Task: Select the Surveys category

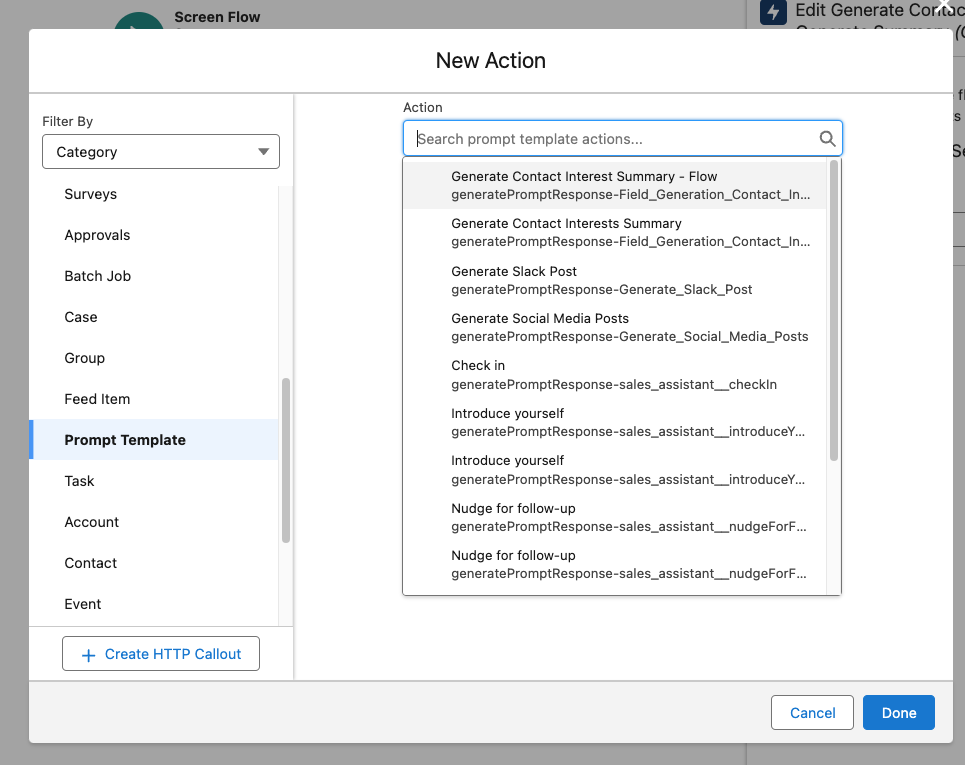Action: pyautogui.click(x=154, y=194)
